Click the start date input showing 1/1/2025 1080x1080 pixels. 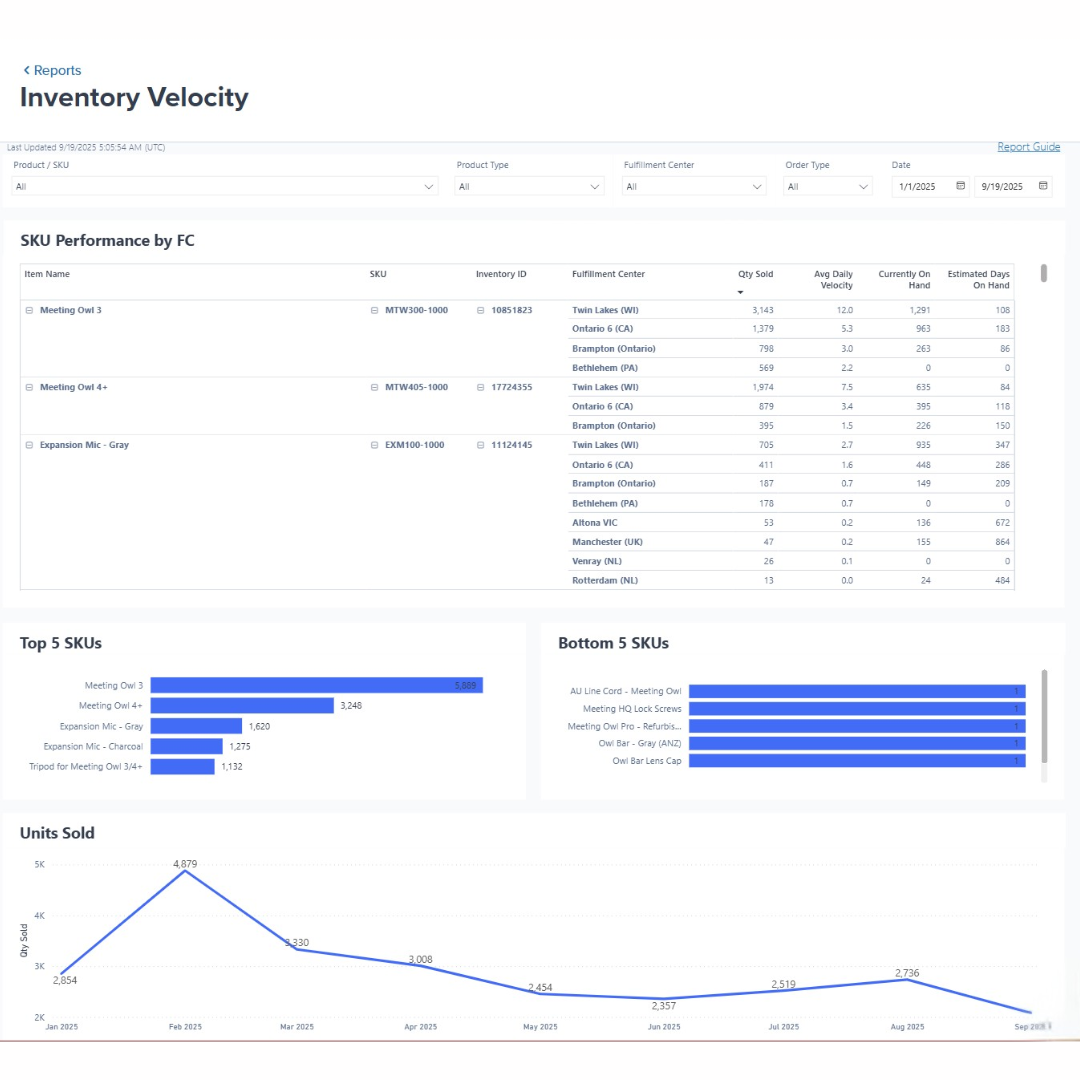pyautogui.click(x=920, y=186)
